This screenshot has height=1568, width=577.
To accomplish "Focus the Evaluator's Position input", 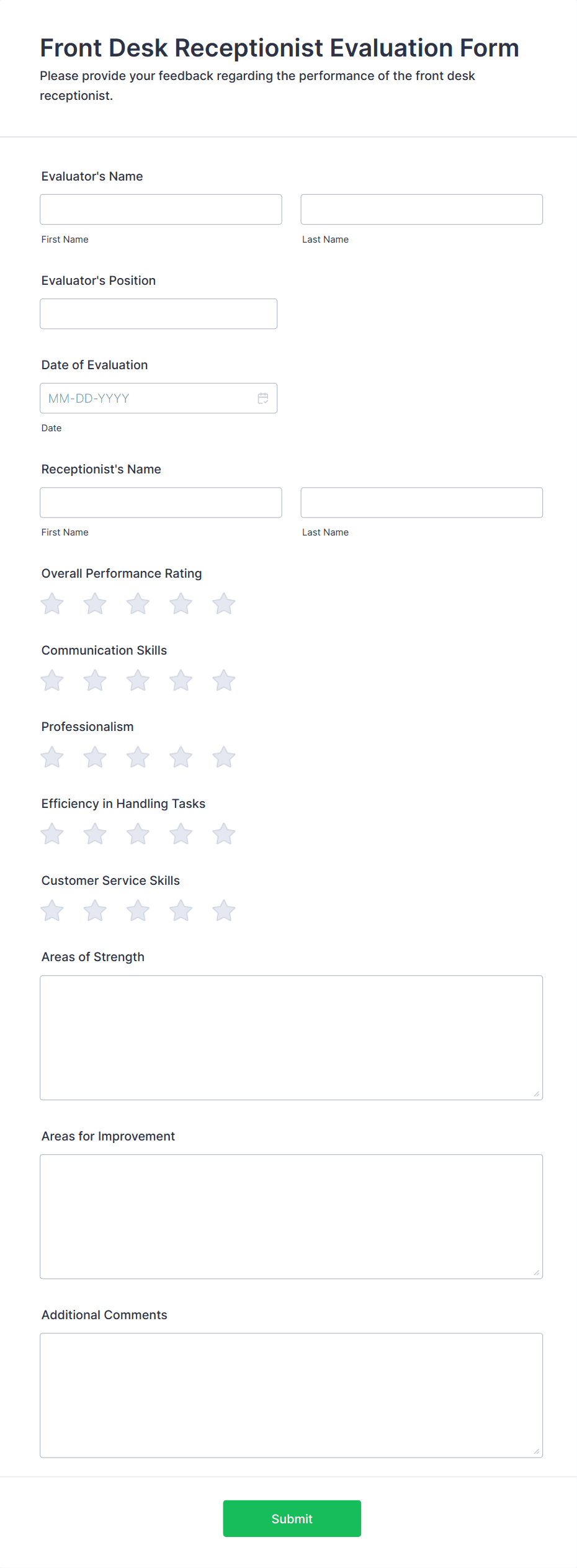I will [x=158, y=313].
